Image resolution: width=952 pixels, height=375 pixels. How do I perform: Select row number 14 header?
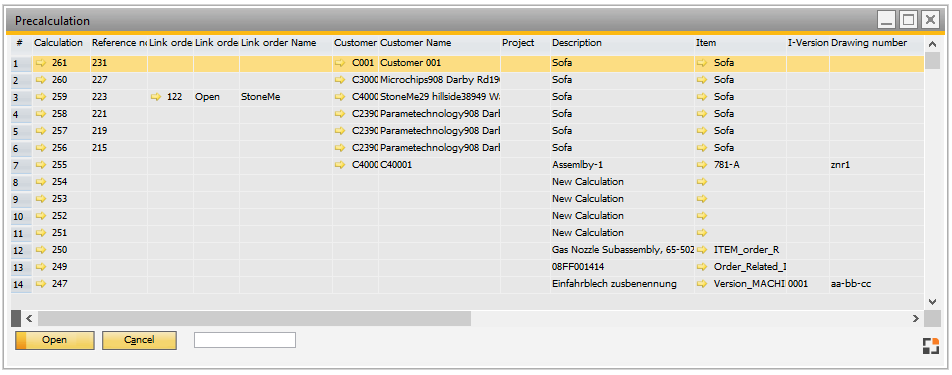(x=21, y=284)
